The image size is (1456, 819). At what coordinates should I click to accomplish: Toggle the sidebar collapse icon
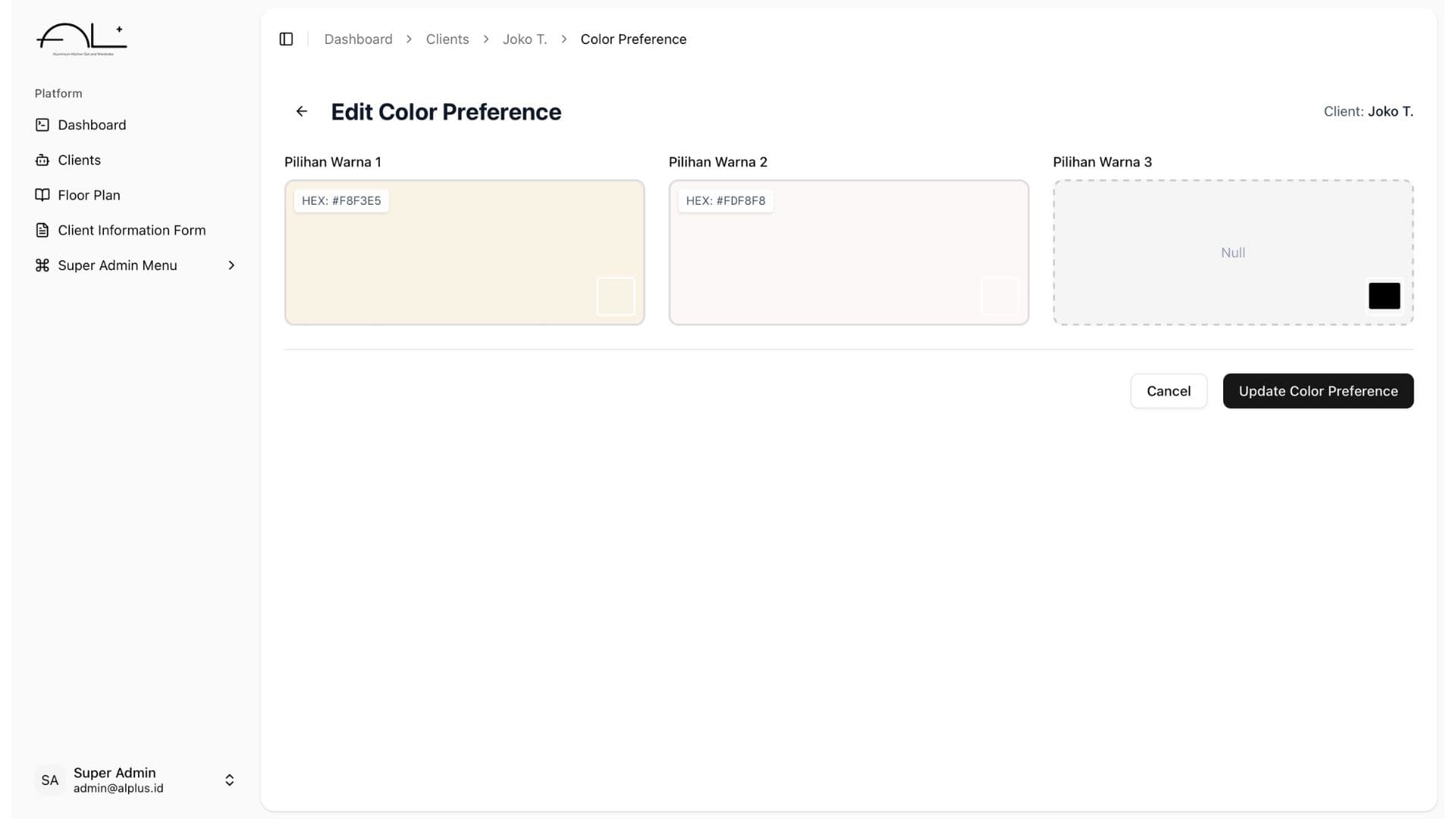tap(286, 39)
